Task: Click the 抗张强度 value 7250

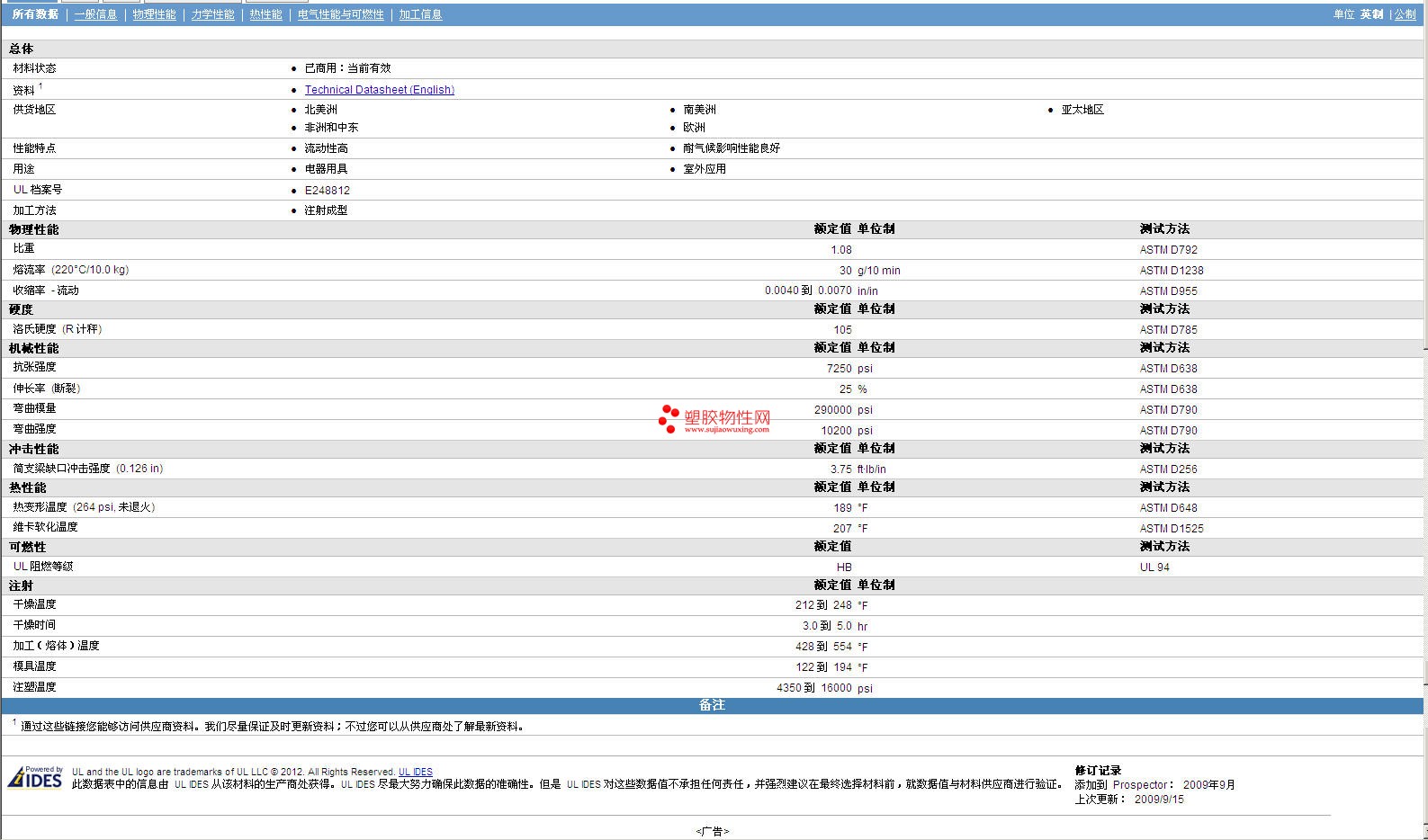Action: [x=840, y=369]
